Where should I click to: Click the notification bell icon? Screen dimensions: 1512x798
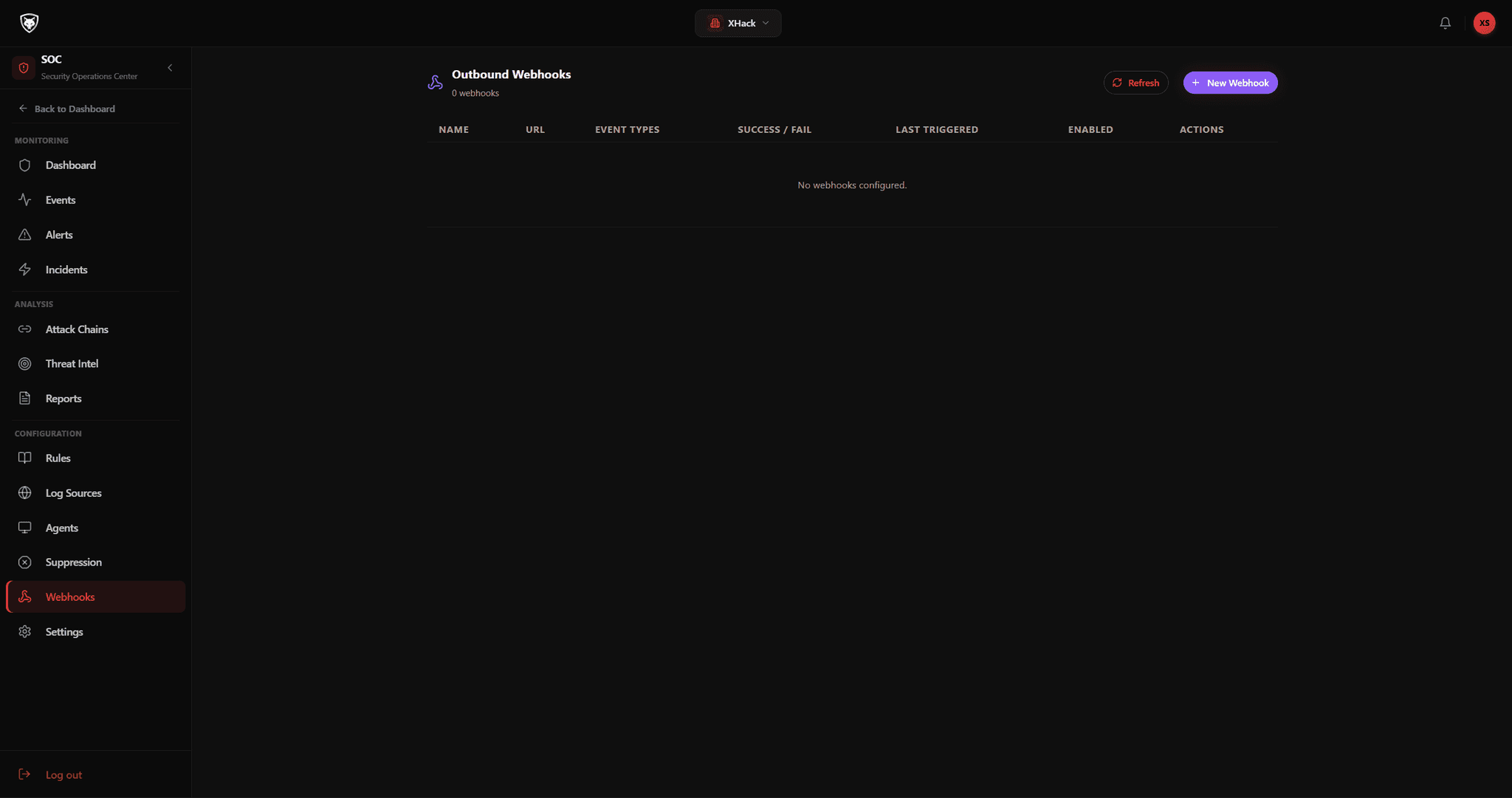click(1445, 23)
